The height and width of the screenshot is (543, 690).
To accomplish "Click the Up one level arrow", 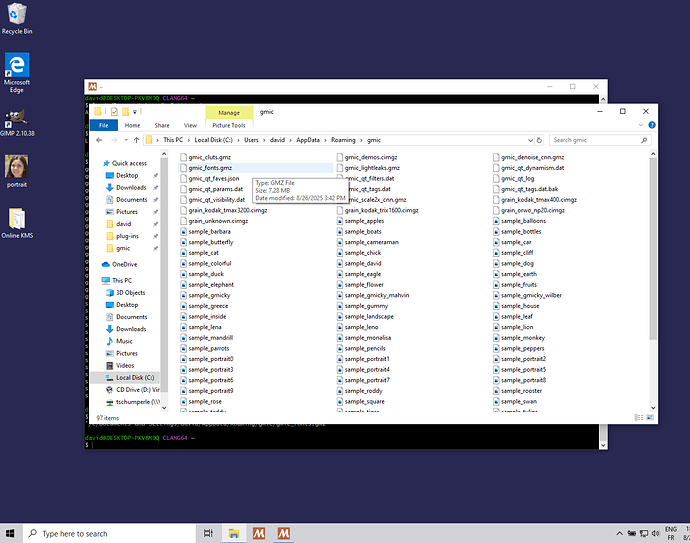I will (x=136, y=140).
